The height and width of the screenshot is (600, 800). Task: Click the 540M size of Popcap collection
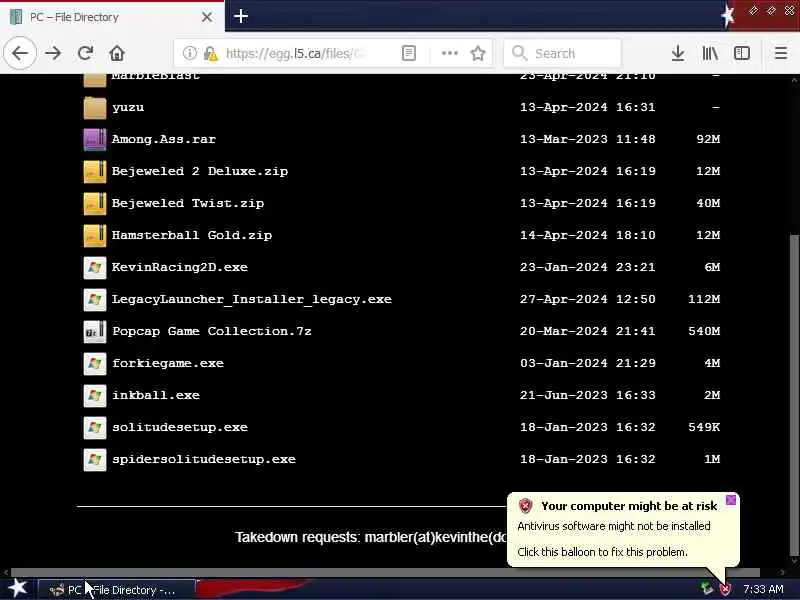(704, 331)
